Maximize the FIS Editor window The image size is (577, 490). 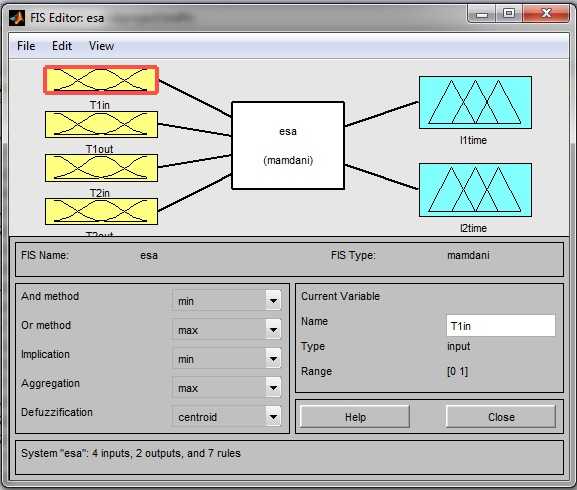[509, 14]
